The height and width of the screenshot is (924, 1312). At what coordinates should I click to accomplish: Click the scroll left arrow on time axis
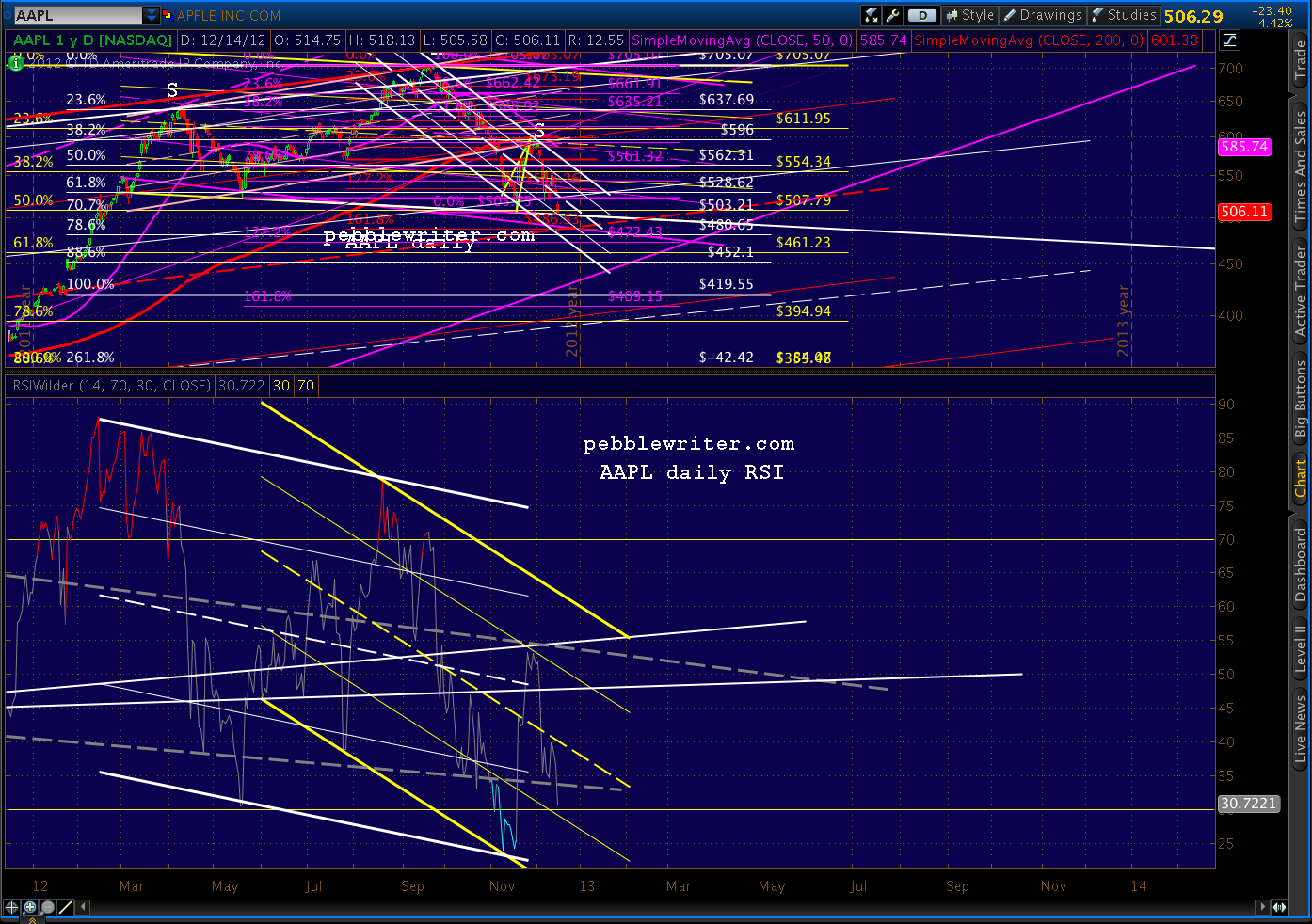[x=83, y=907]
